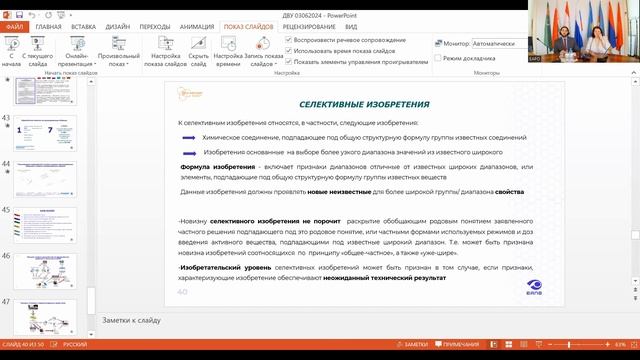This screenshot has width=640, height=360.
Task: Click the zoom percentage value
Action: tap(620, 344)
